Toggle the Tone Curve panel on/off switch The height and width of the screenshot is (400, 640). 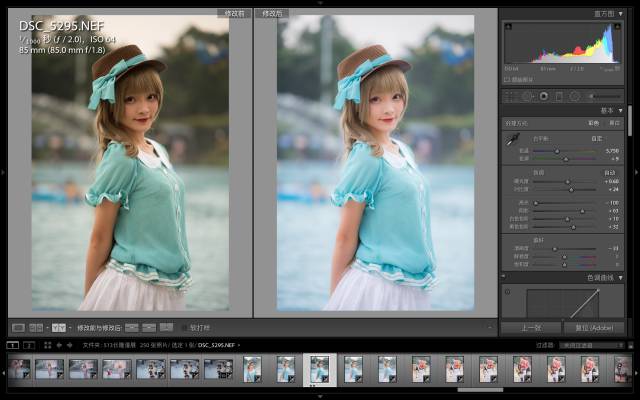504,277
